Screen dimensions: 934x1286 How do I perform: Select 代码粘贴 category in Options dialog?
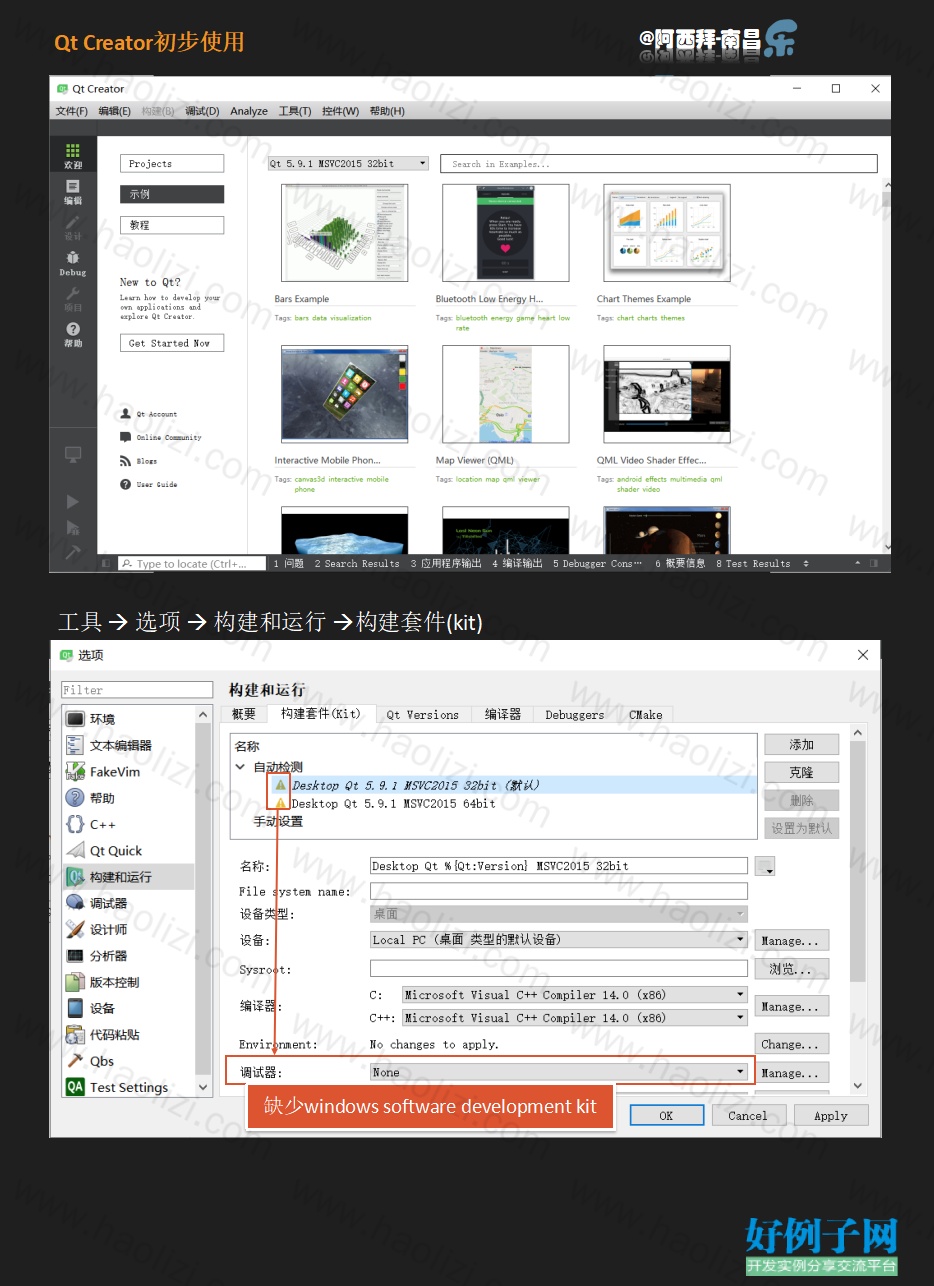pyautogui.click(x=130, y=1035)
